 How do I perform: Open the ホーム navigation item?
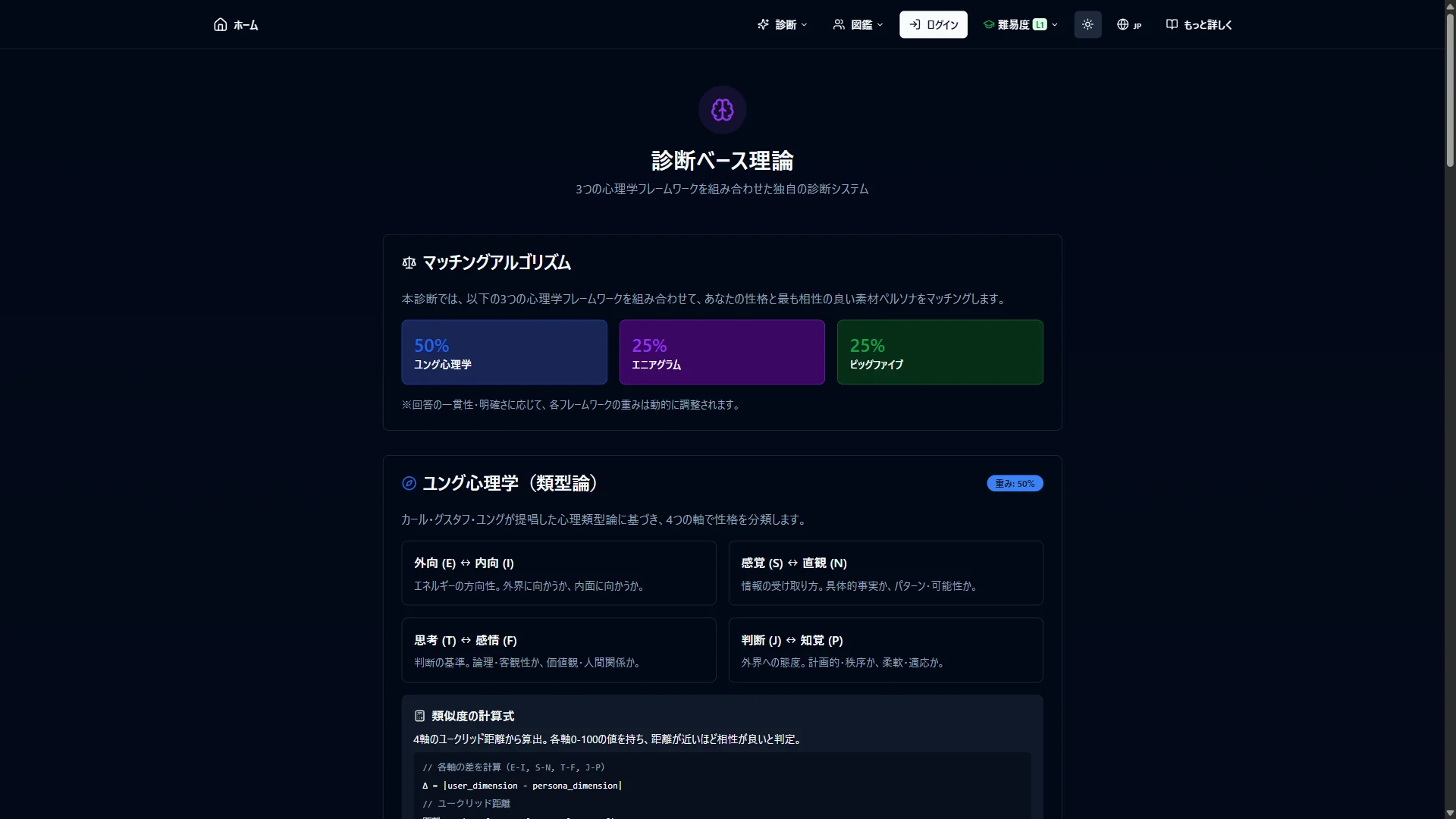[x=236, y=24]
